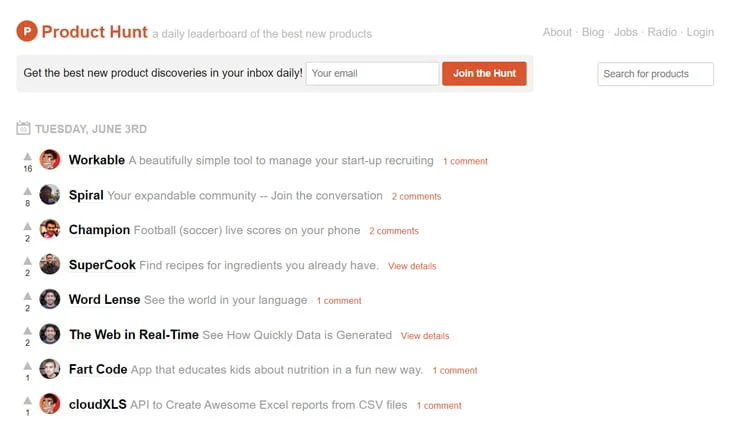
Task: Click 'API to Create Awesome Excel reports' description
Action: coord(269,405)
